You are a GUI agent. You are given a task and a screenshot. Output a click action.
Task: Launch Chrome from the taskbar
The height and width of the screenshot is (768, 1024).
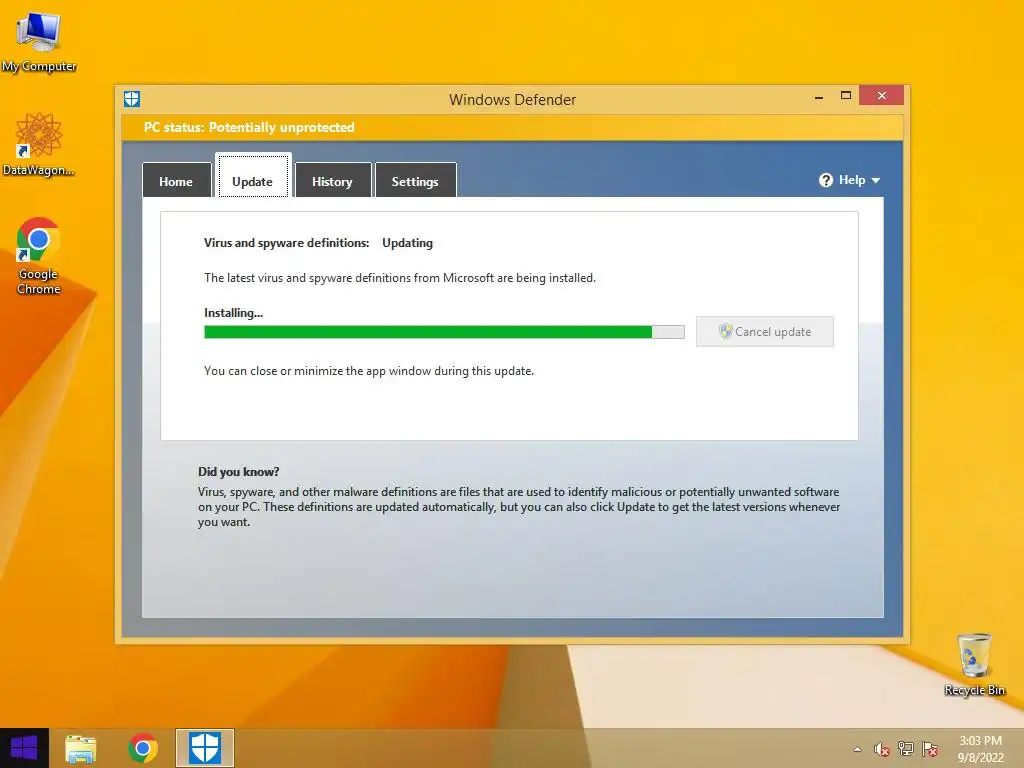click(x=143, y=748)
